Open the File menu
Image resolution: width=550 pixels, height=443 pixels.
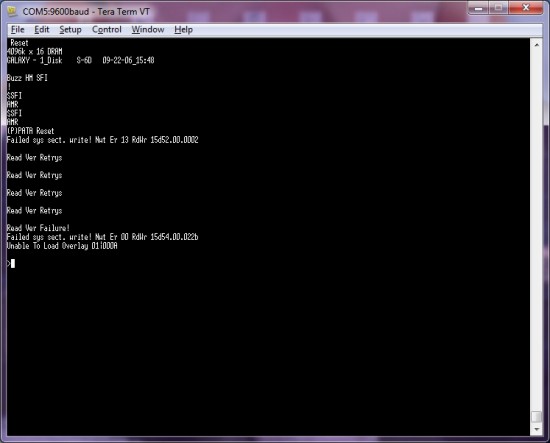(x=18, y=29)
